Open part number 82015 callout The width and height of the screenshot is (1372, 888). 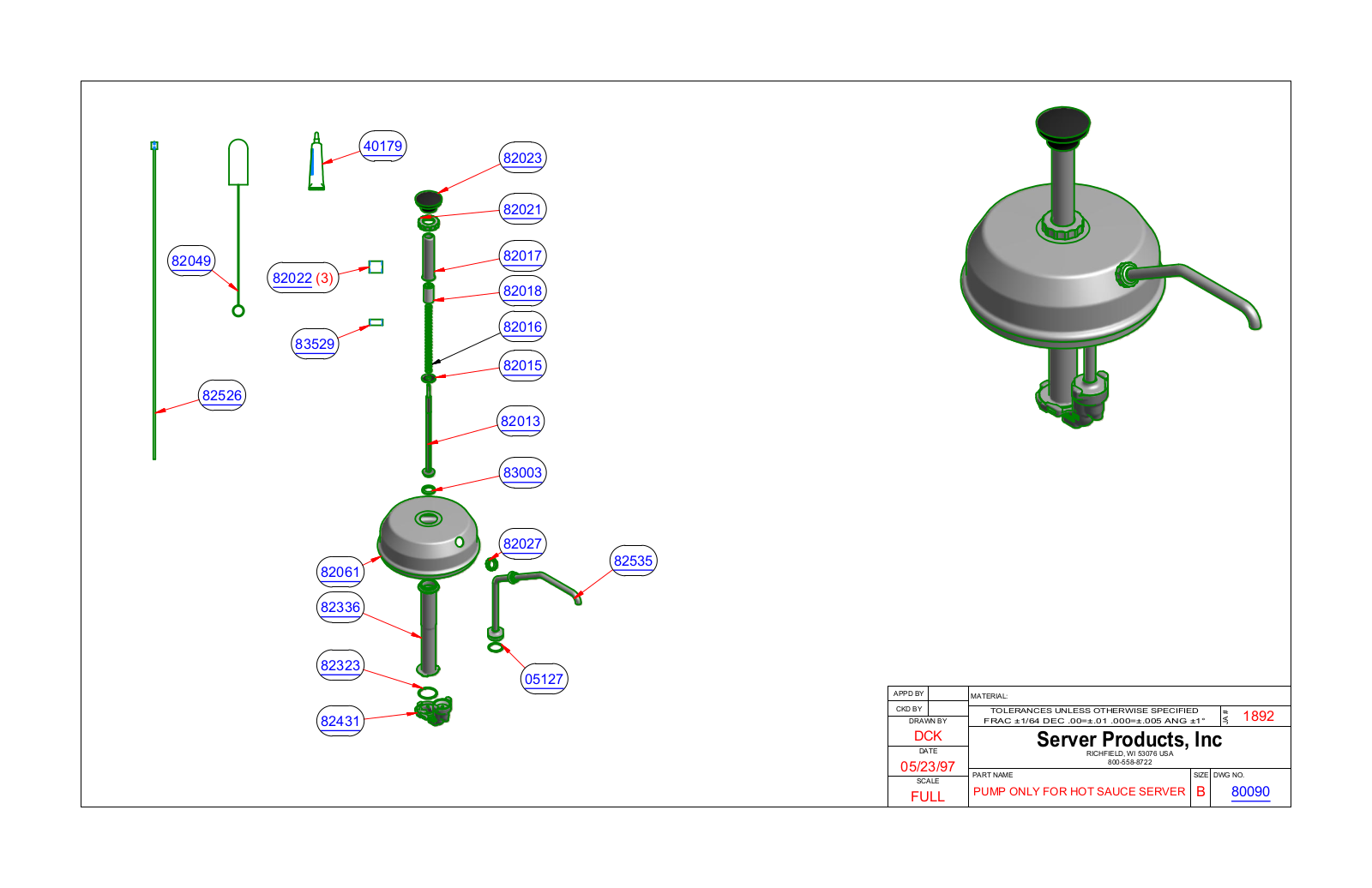(522, 365)
